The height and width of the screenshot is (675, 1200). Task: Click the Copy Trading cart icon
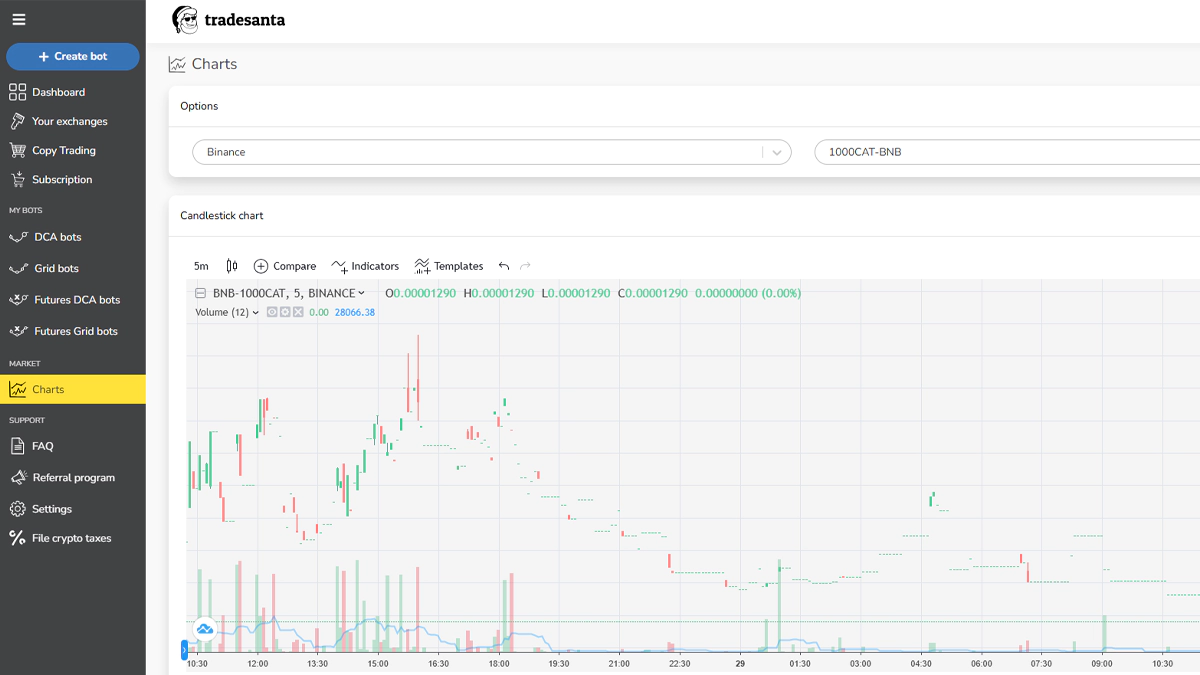pos(17,150)
